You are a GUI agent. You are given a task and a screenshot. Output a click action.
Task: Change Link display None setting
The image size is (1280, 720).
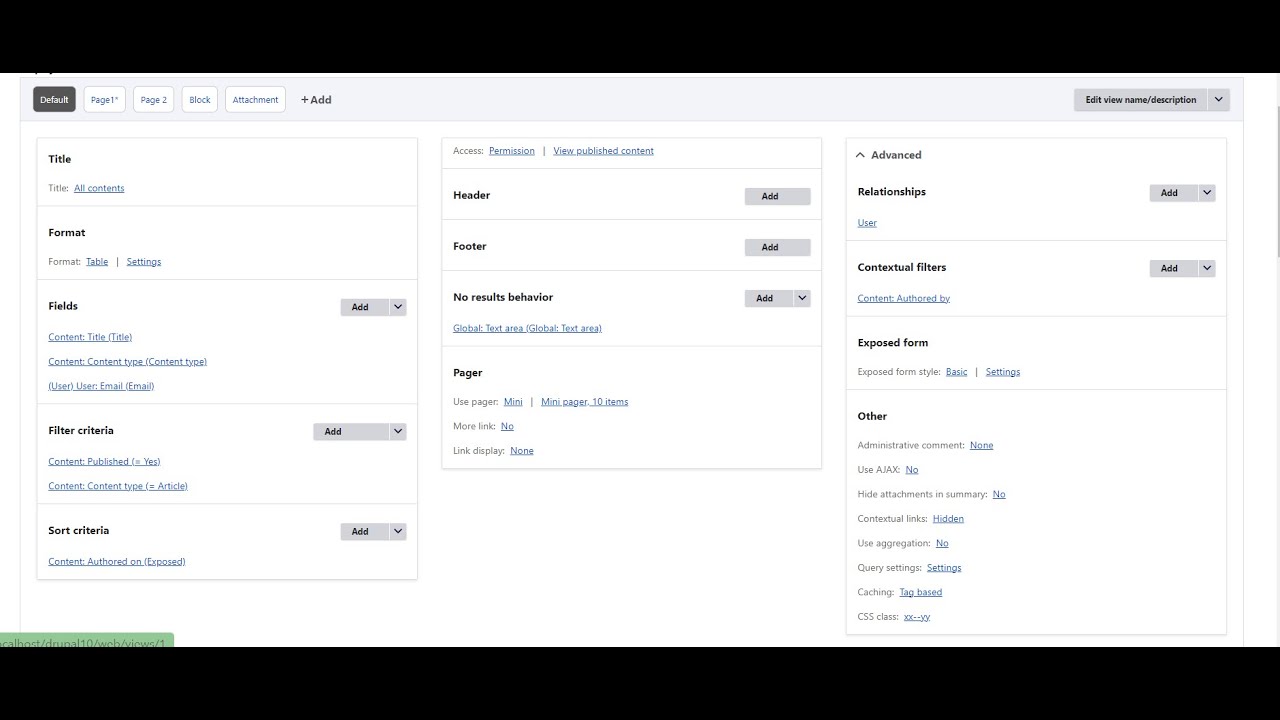[x=522, y=451]
